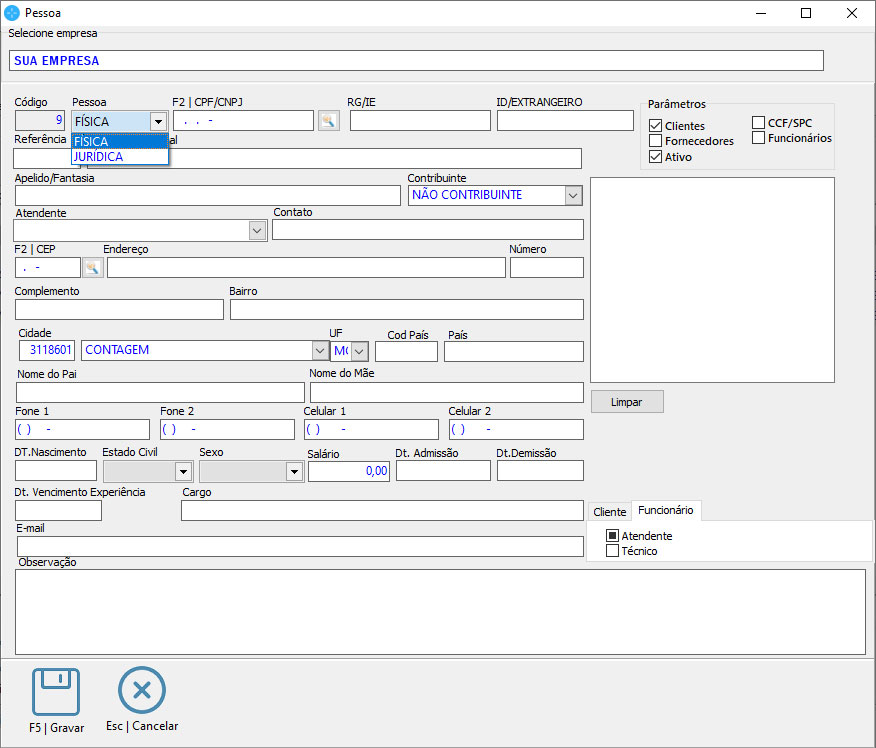The image size is (876, 748).
Task: Enable the Fornecedores checkbox
Action: pos(656,141)
